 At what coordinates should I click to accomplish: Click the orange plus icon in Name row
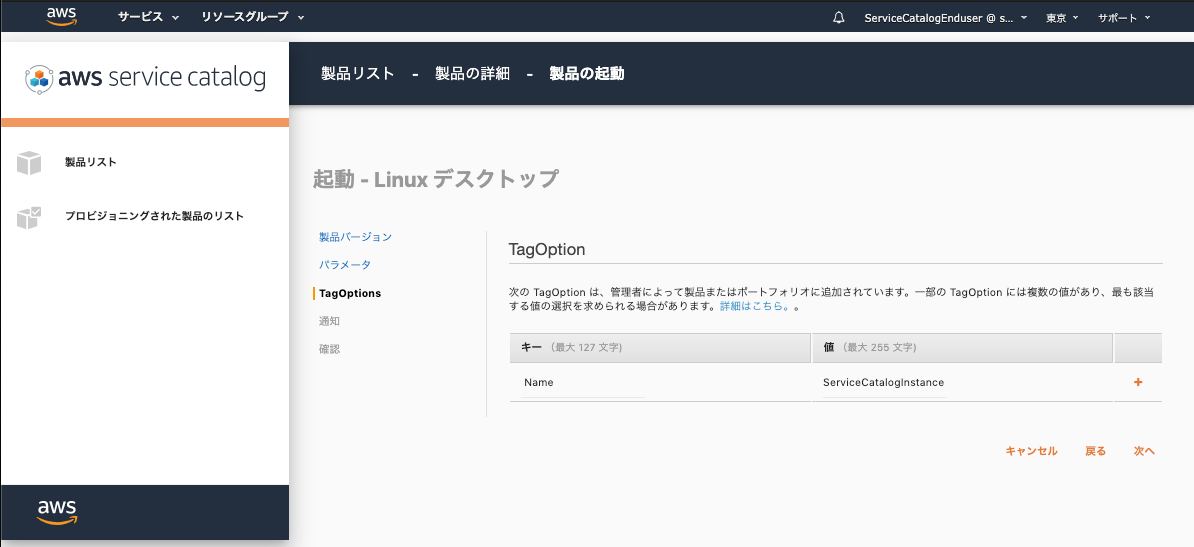click(x=1138, y=382)
